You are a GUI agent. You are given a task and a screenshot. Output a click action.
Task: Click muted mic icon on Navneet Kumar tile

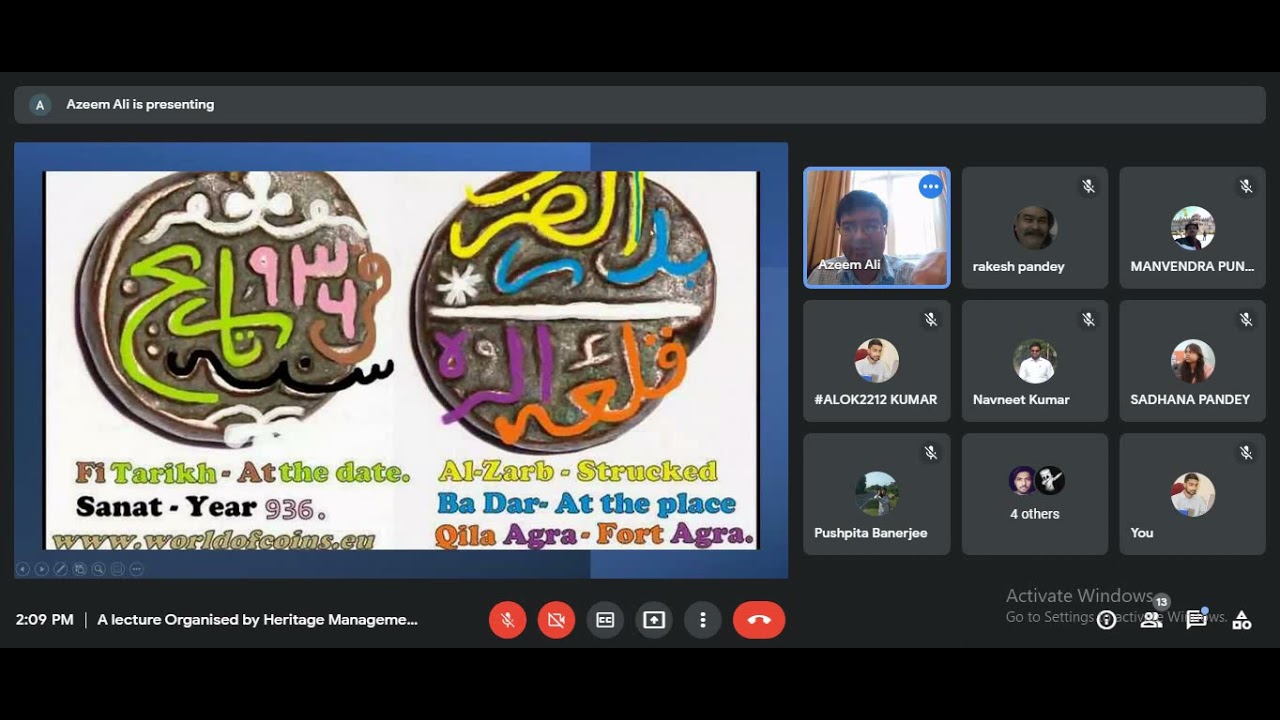(1088, 319)
